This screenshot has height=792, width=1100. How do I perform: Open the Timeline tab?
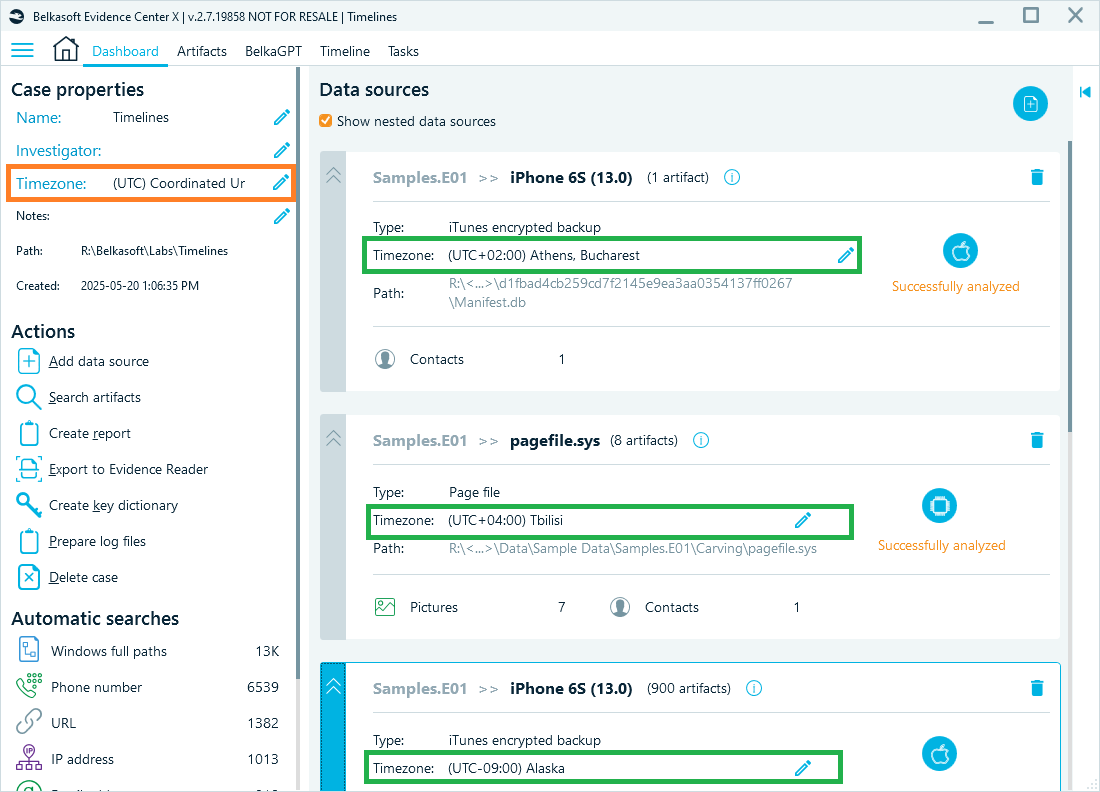point(344,51)
